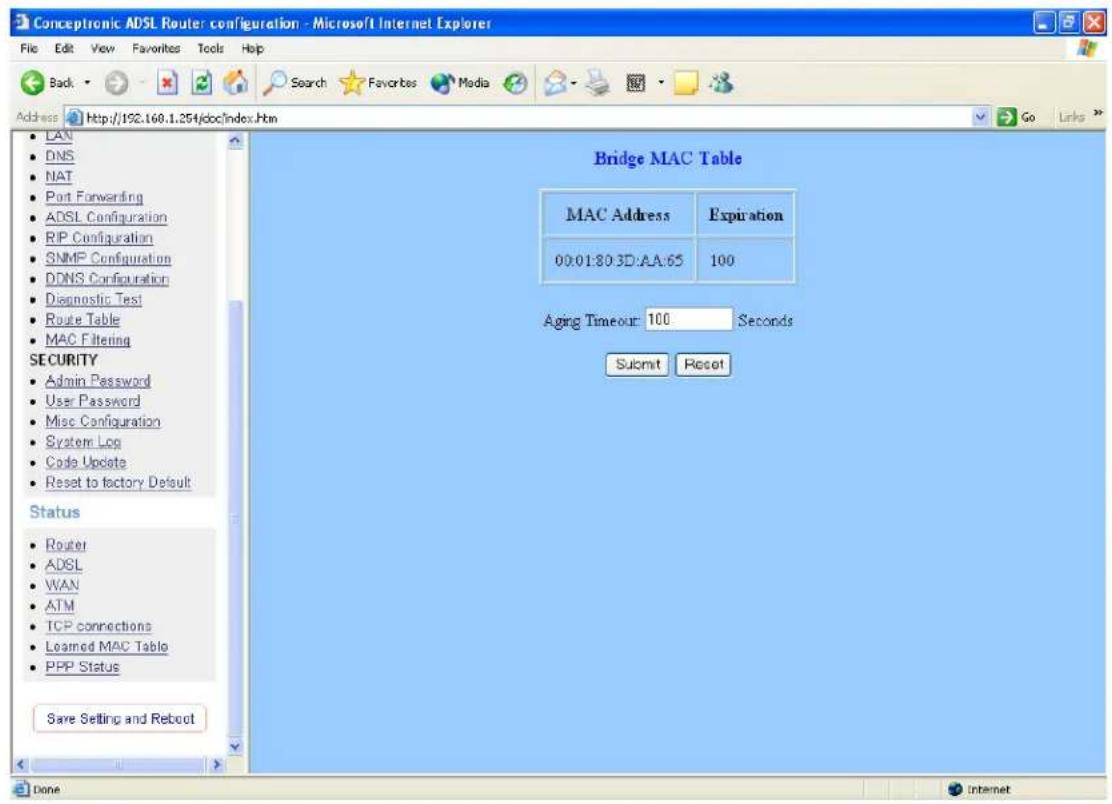Open the Media toolbar button
The width and height of the screenshot is (1112, 804).
[460, 83]
